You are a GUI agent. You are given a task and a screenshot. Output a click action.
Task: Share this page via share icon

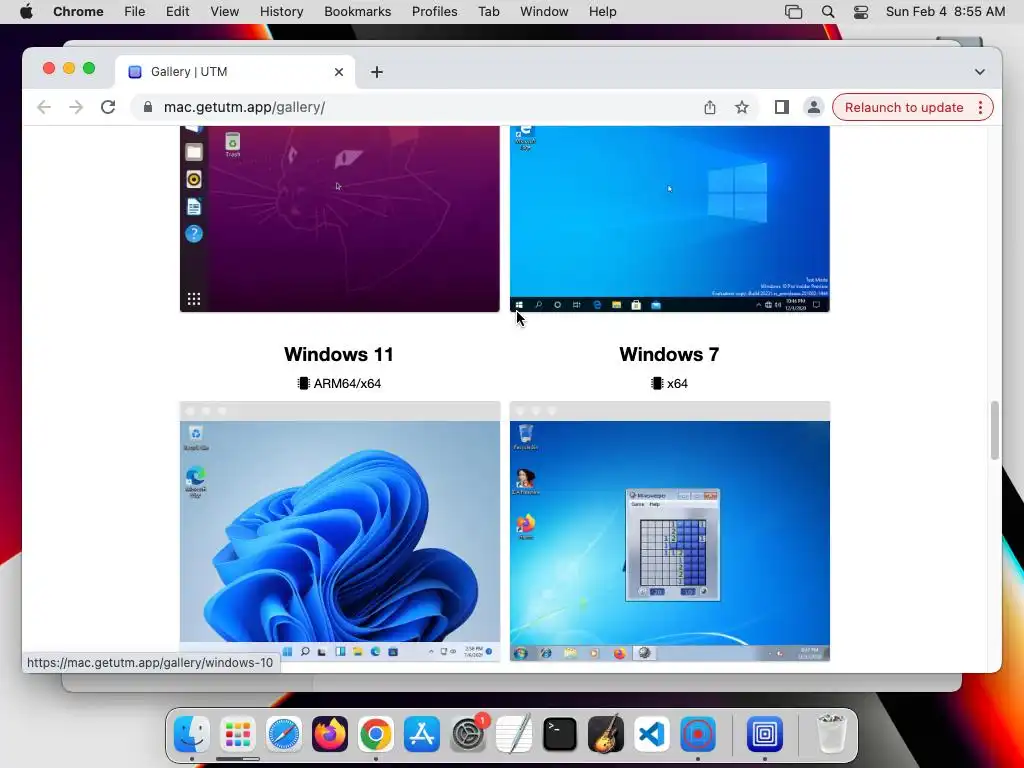pyautogui.click(x=710, y=107)
